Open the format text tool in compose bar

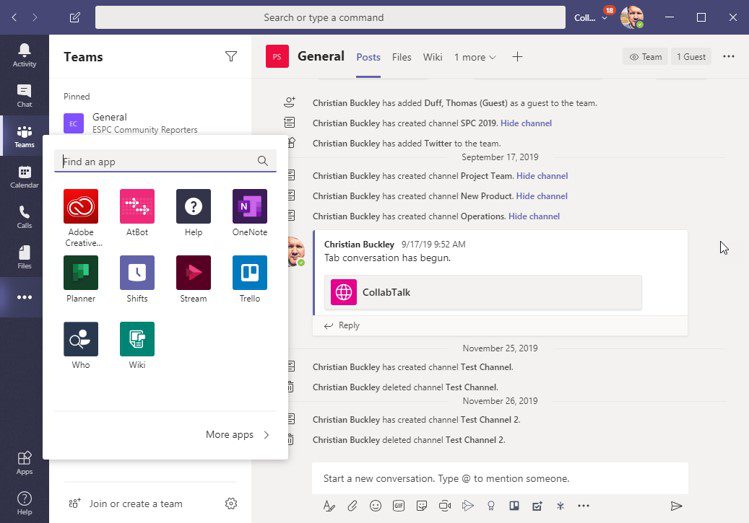[329, 506]
